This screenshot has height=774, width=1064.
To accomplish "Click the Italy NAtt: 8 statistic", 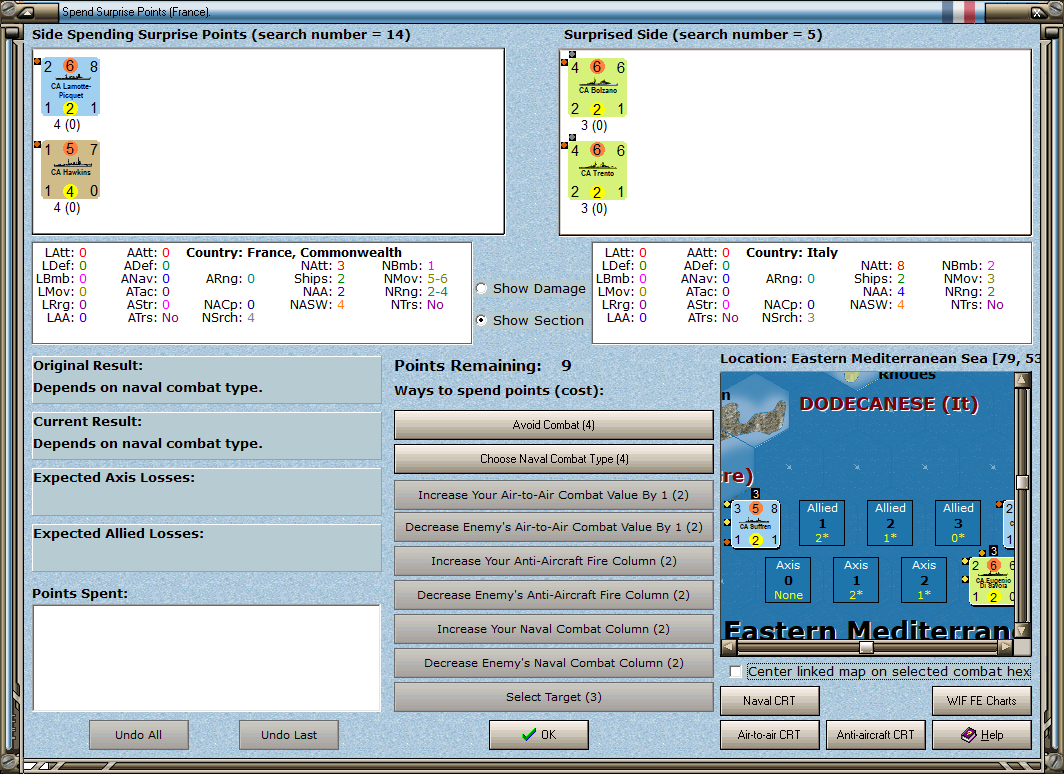I will click(x=882, y=265).
